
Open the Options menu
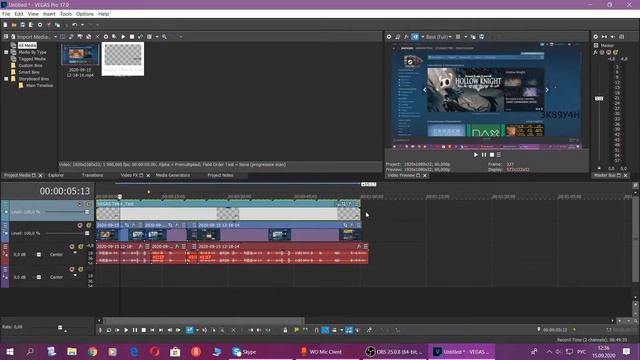click(x=85, y=14)
